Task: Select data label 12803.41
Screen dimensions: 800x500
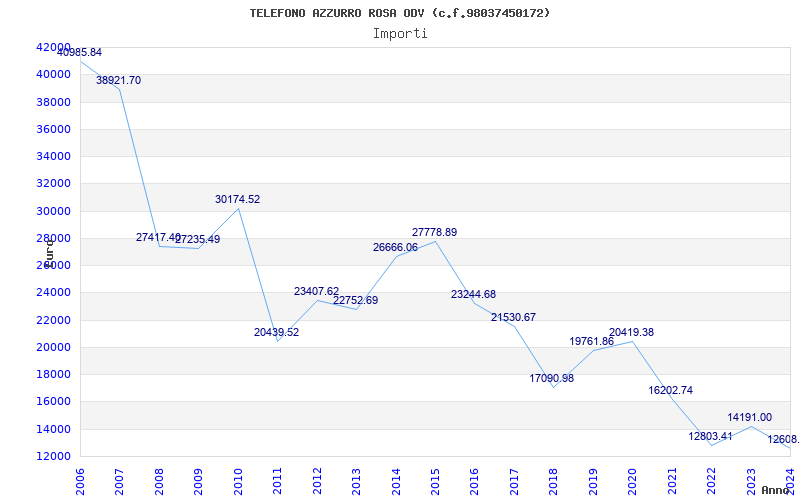Action: pyautogui.click(x=710, y=437)
